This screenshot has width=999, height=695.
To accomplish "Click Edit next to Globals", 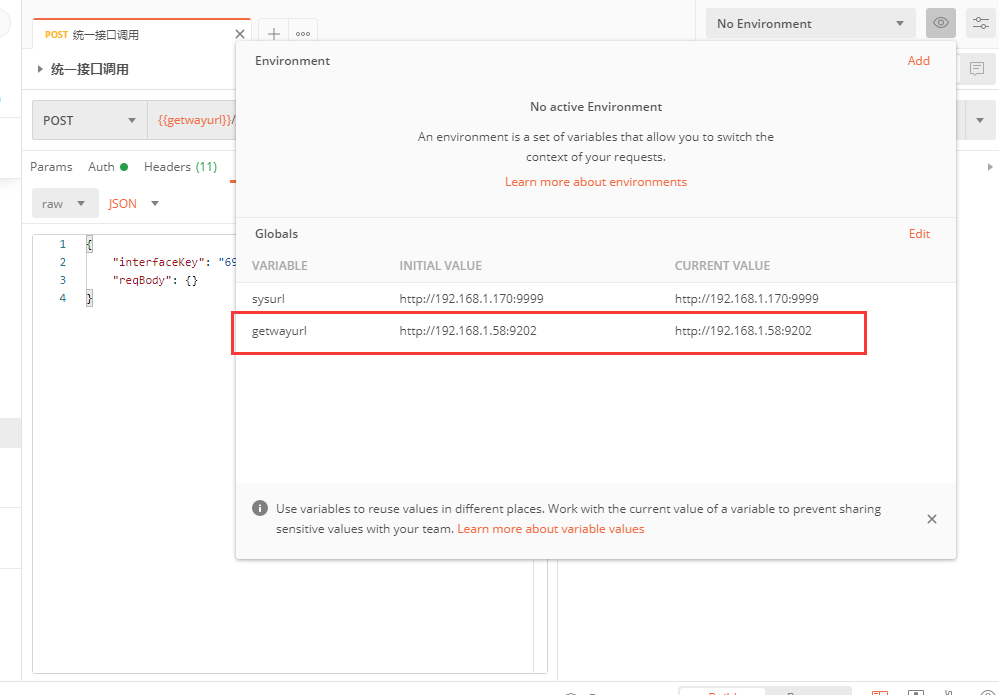I will point(919,234).
